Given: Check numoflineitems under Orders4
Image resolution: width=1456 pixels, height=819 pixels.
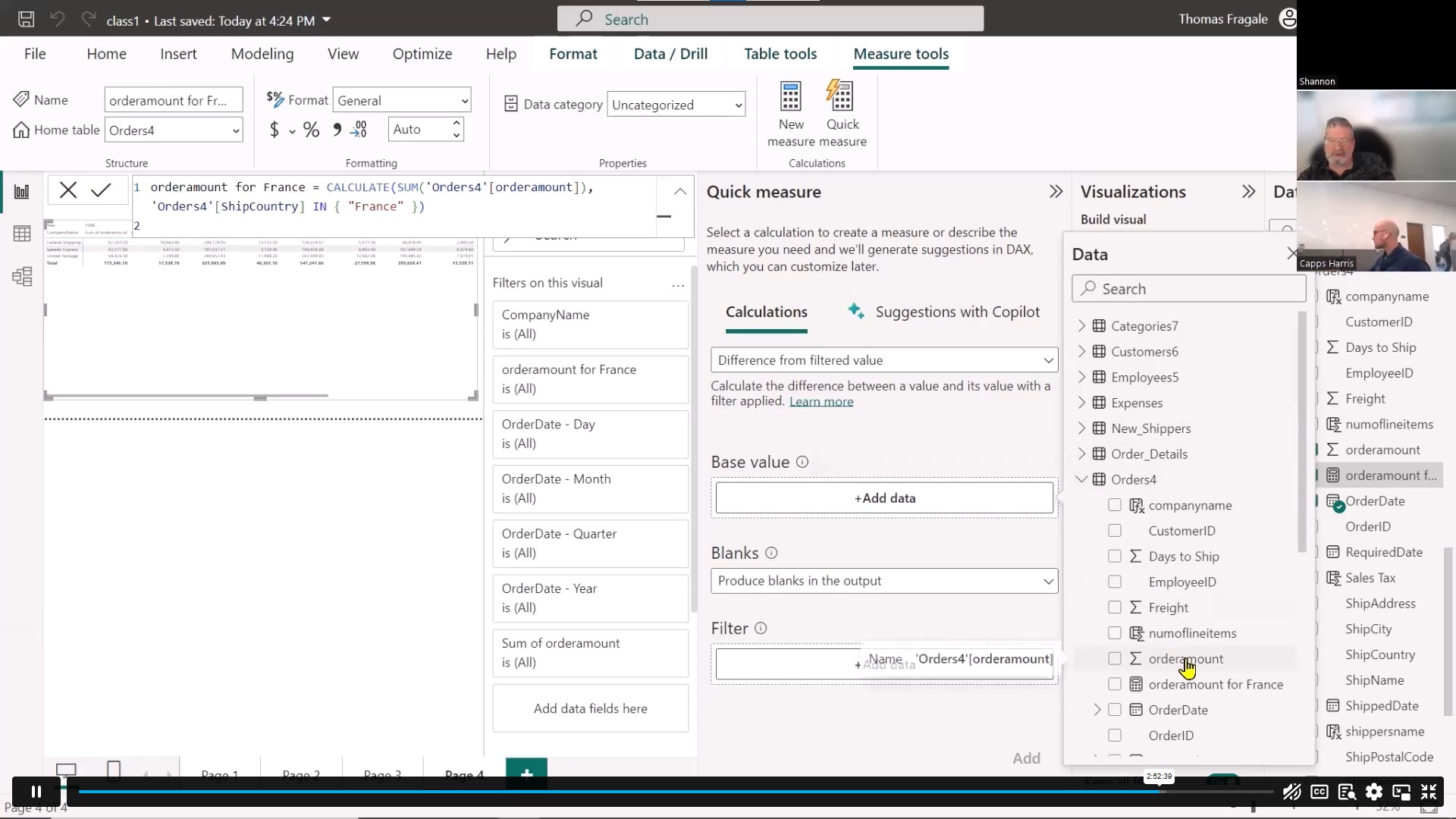Looking at the screenshot, I should click(1113, 633).
